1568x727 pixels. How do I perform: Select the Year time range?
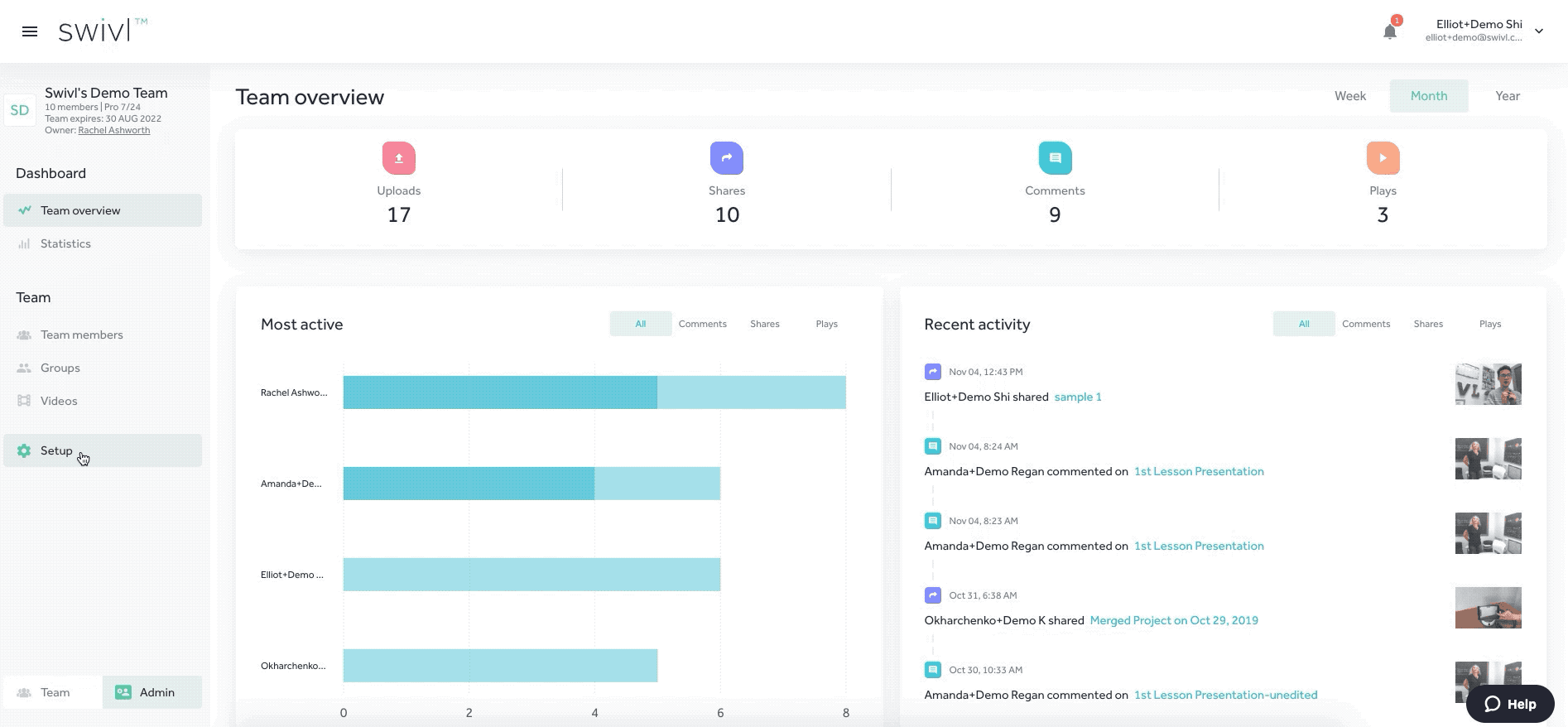pos(1507,96)
